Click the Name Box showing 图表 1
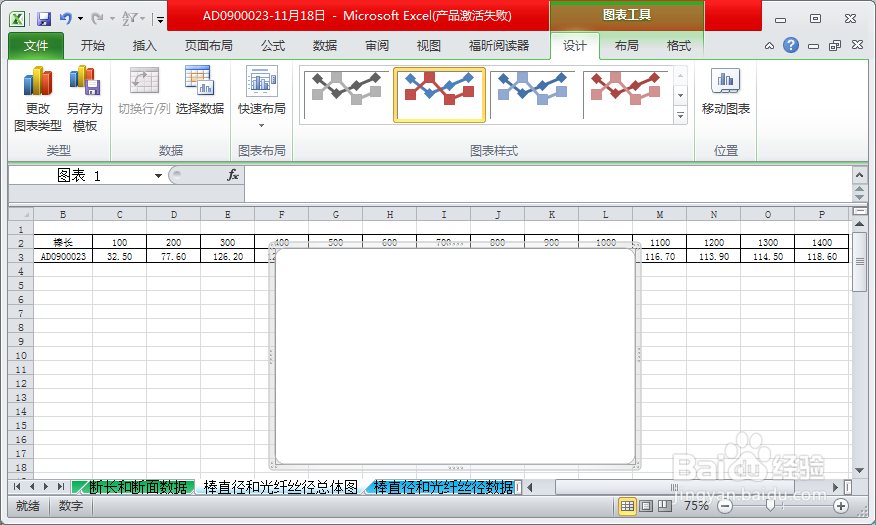This screenshot has width=876, height=525. click(x=80, y=176)
